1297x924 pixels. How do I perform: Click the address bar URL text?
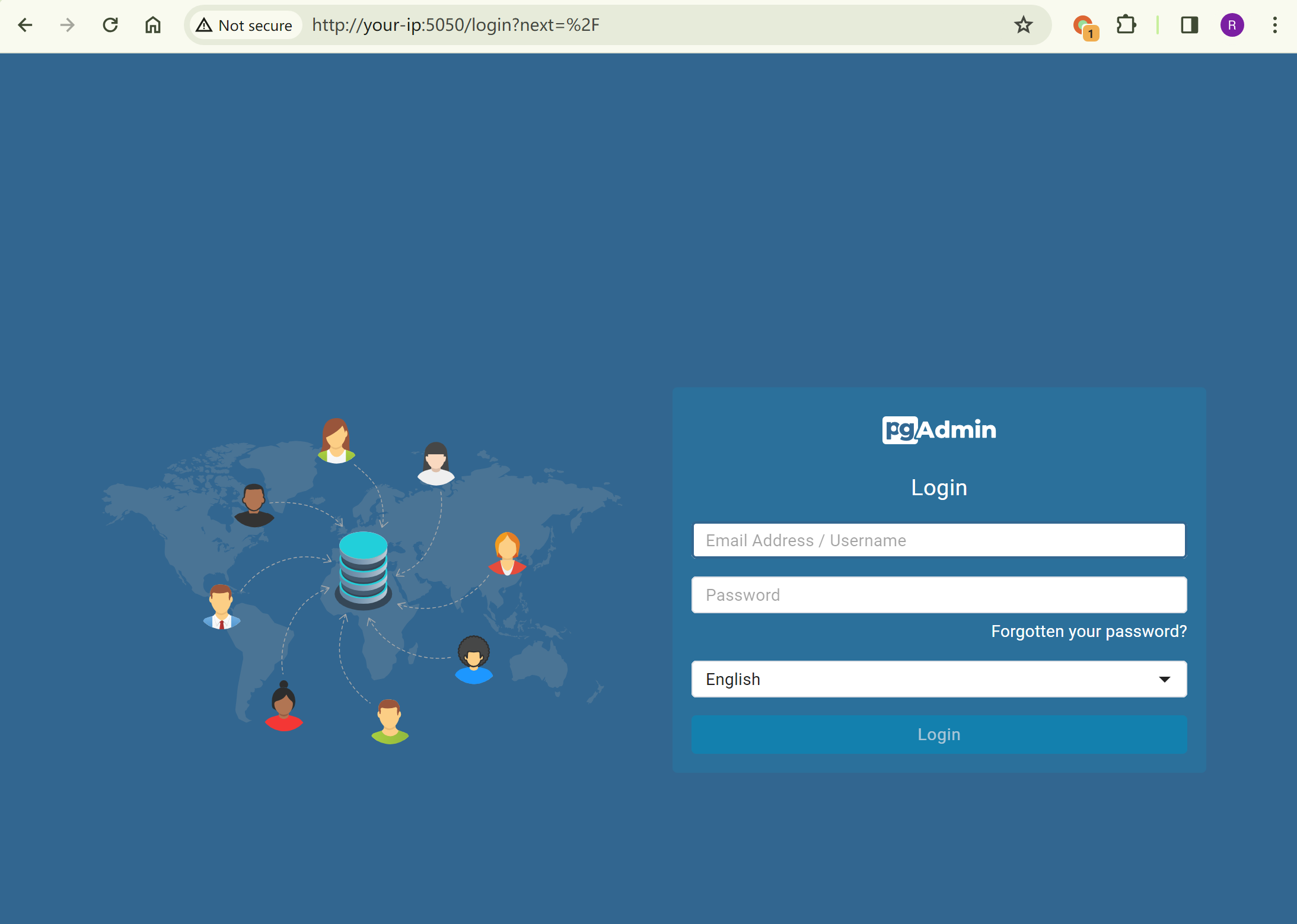(455, 25)
